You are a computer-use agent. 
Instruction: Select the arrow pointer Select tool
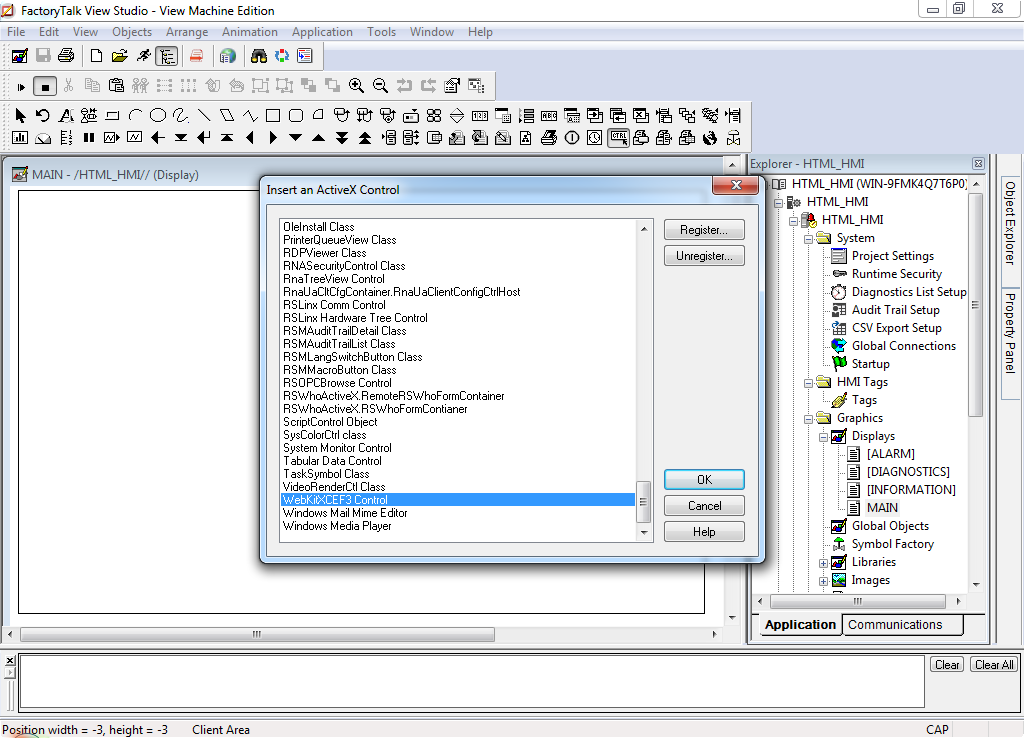tap(20, 116)
